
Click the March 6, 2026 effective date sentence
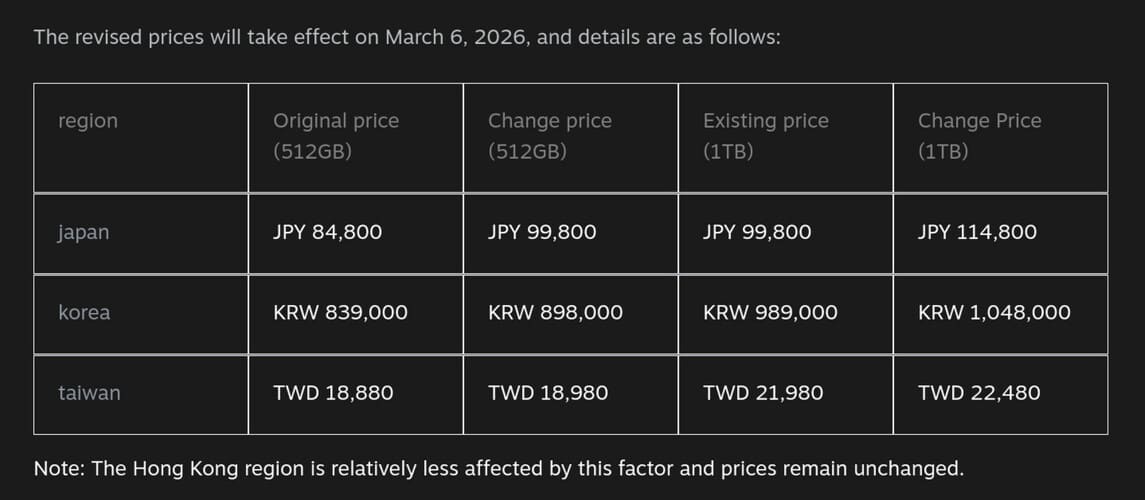pyautogui.click(x=407, y=38)
